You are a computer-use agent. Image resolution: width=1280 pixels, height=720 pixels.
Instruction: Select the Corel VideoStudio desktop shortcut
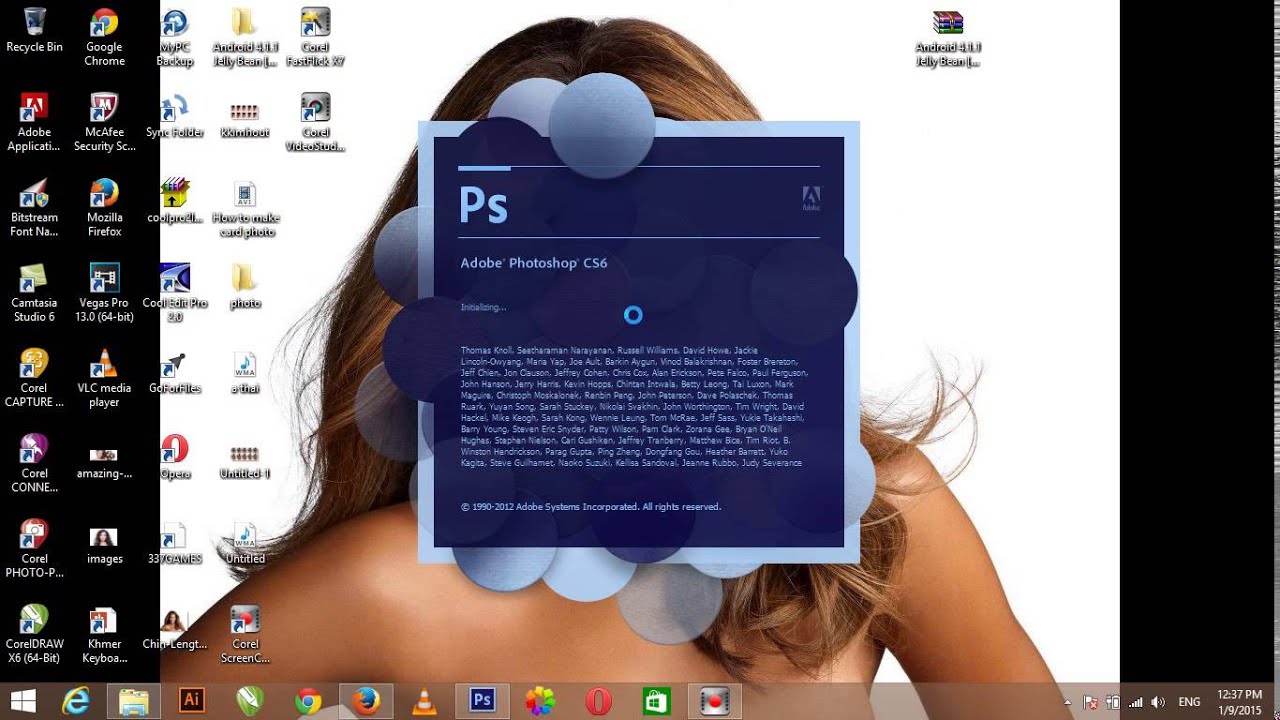pos(315,122)
